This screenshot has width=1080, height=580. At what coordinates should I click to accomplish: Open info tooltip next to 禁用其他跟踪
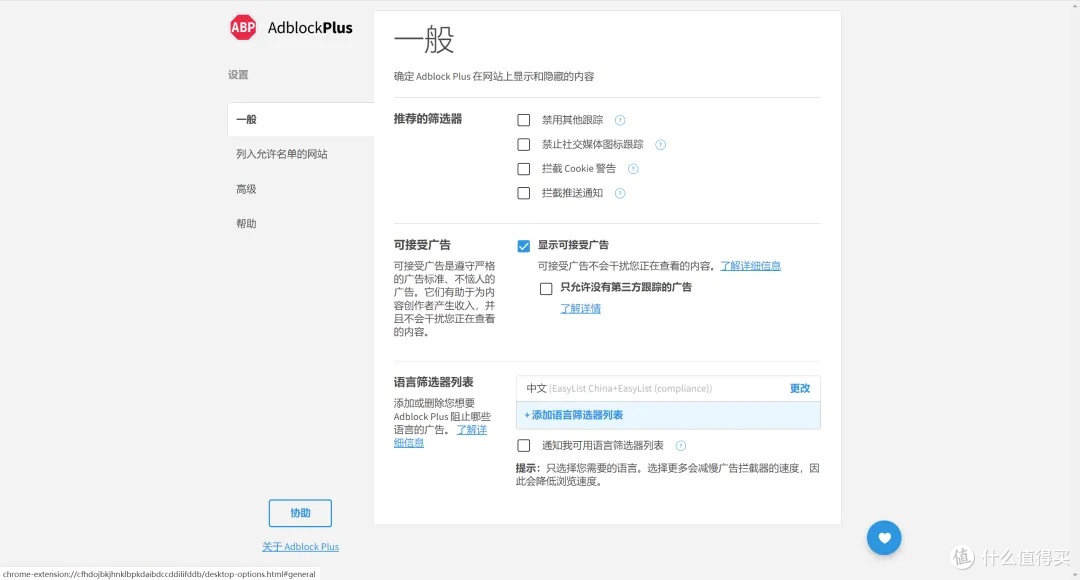tap(620, 120)
